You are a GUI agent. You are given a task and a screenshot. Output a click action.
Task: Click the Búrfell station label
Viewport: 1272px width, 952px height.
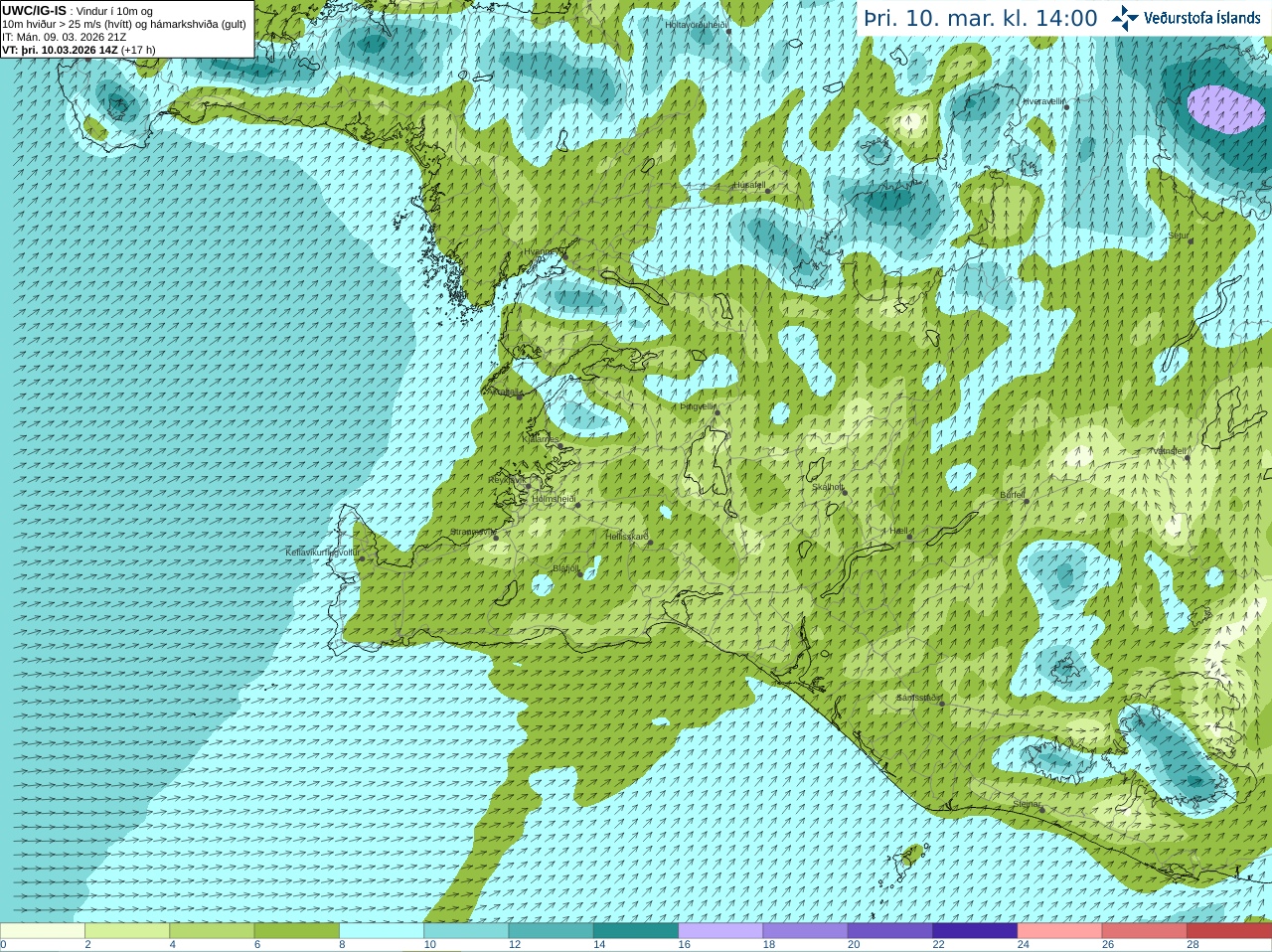(x=1012, y=494)
